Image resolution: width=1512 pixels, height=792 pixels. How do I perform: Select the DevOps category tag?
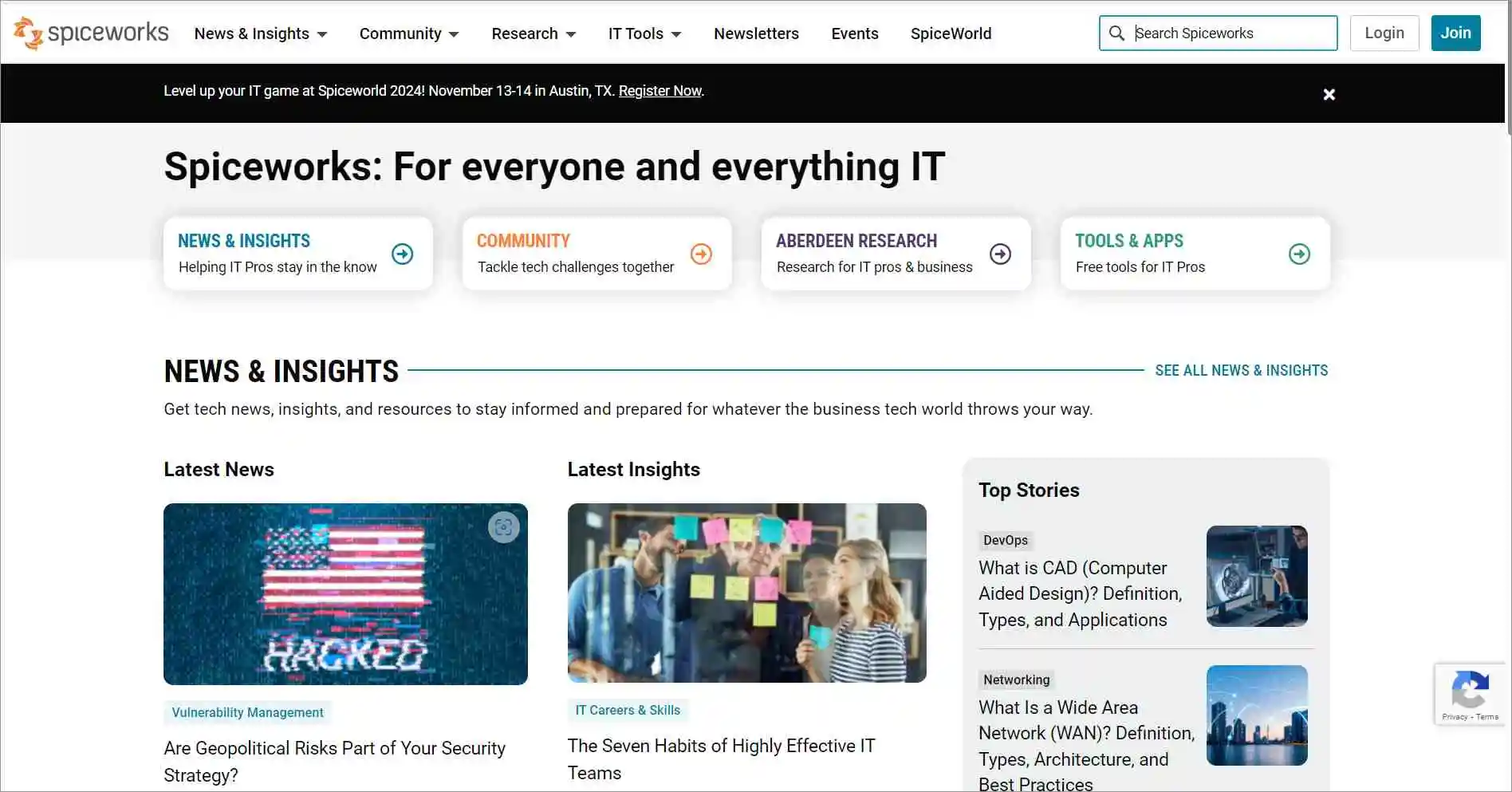(1005, 540)
